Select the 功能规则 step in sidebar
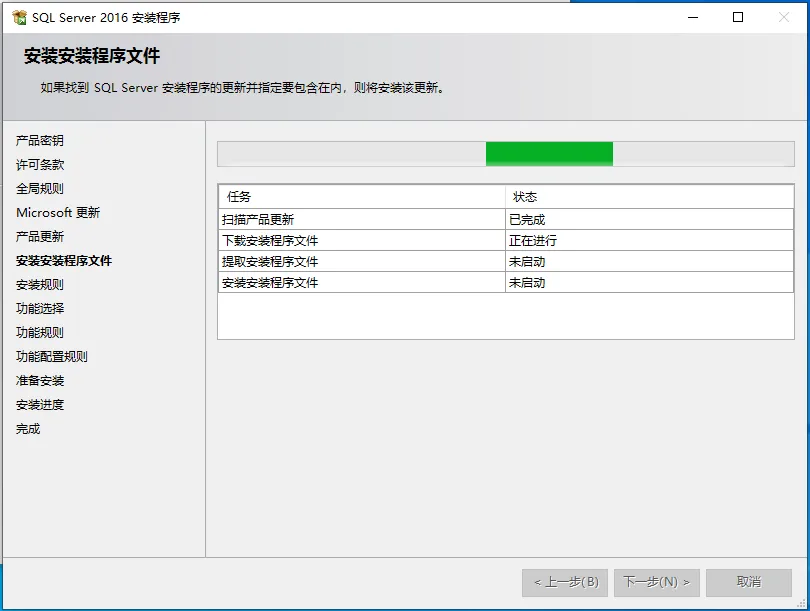This screenshot has width=810, height=611. tap(40, 333)
